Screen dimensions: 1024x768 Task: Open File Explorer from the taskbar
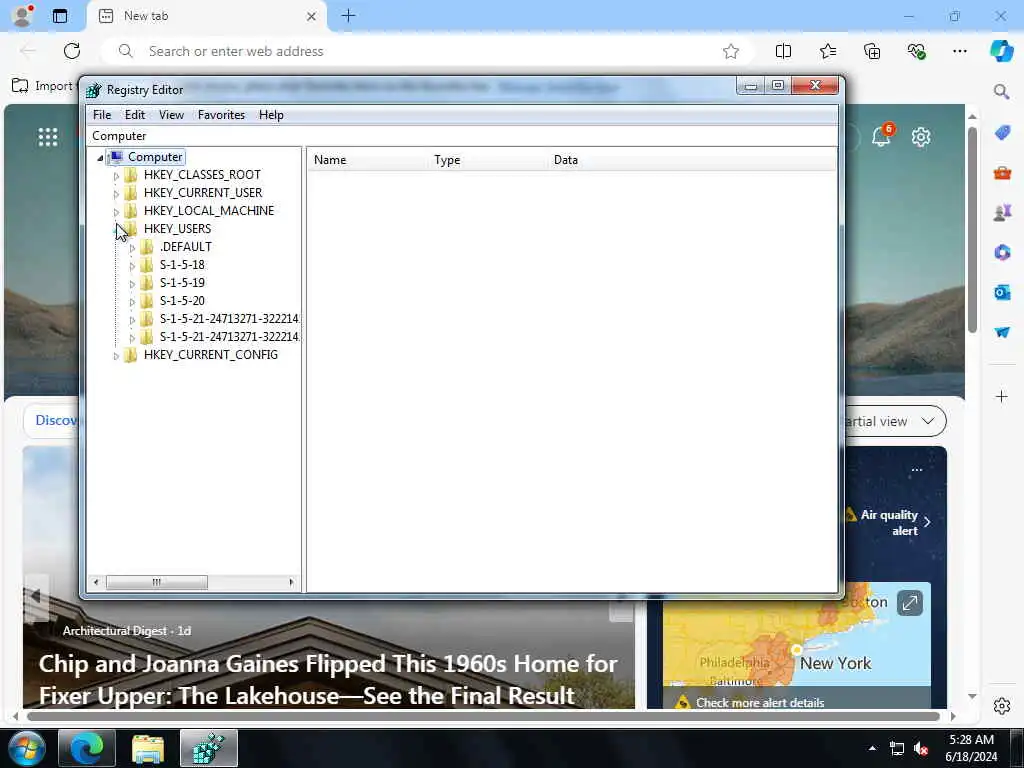click(148, 748)
